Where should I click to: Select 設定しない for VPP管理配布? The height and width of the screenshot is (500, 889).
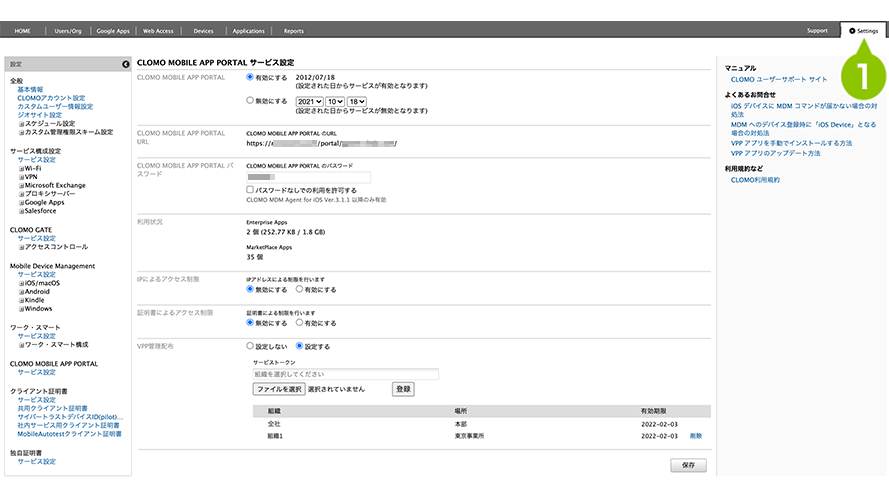249,346
